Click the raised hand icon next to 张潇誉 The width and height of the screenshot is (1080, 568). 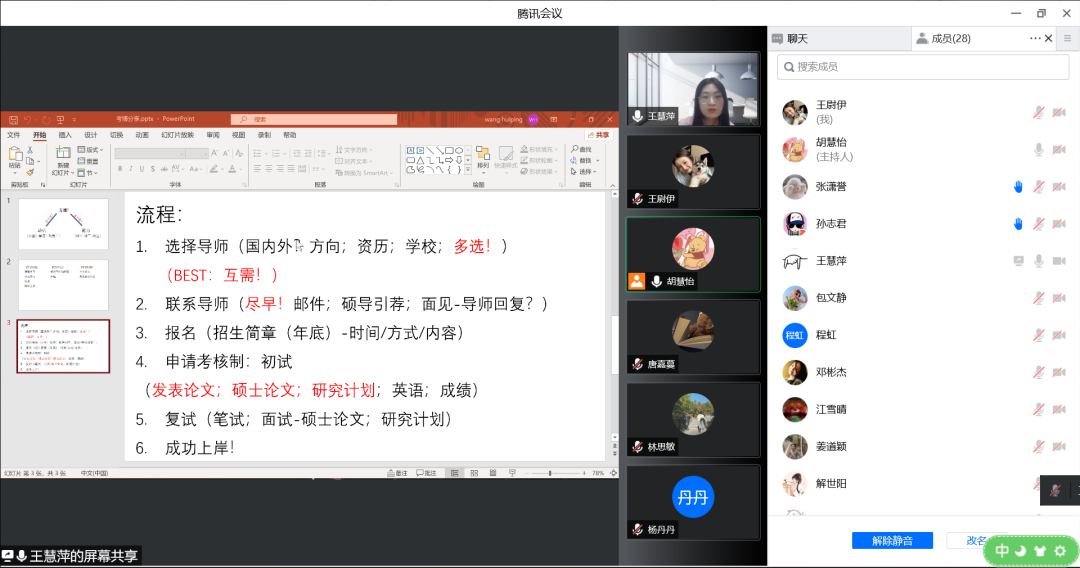[1018, 187]
